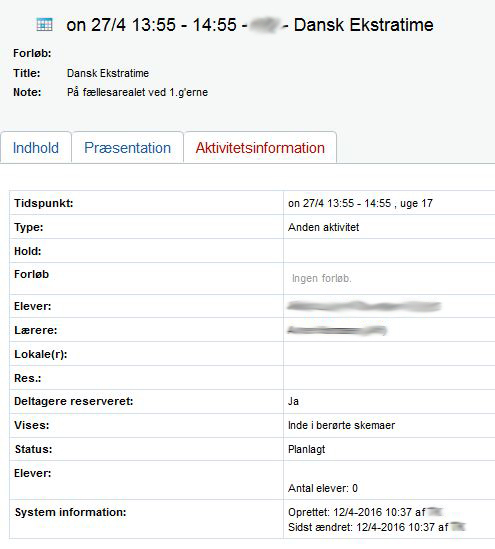Viewport: 495px width, 549px height.
Task: Click the calendar icon beside the title
Action: (x=44, y=25)
